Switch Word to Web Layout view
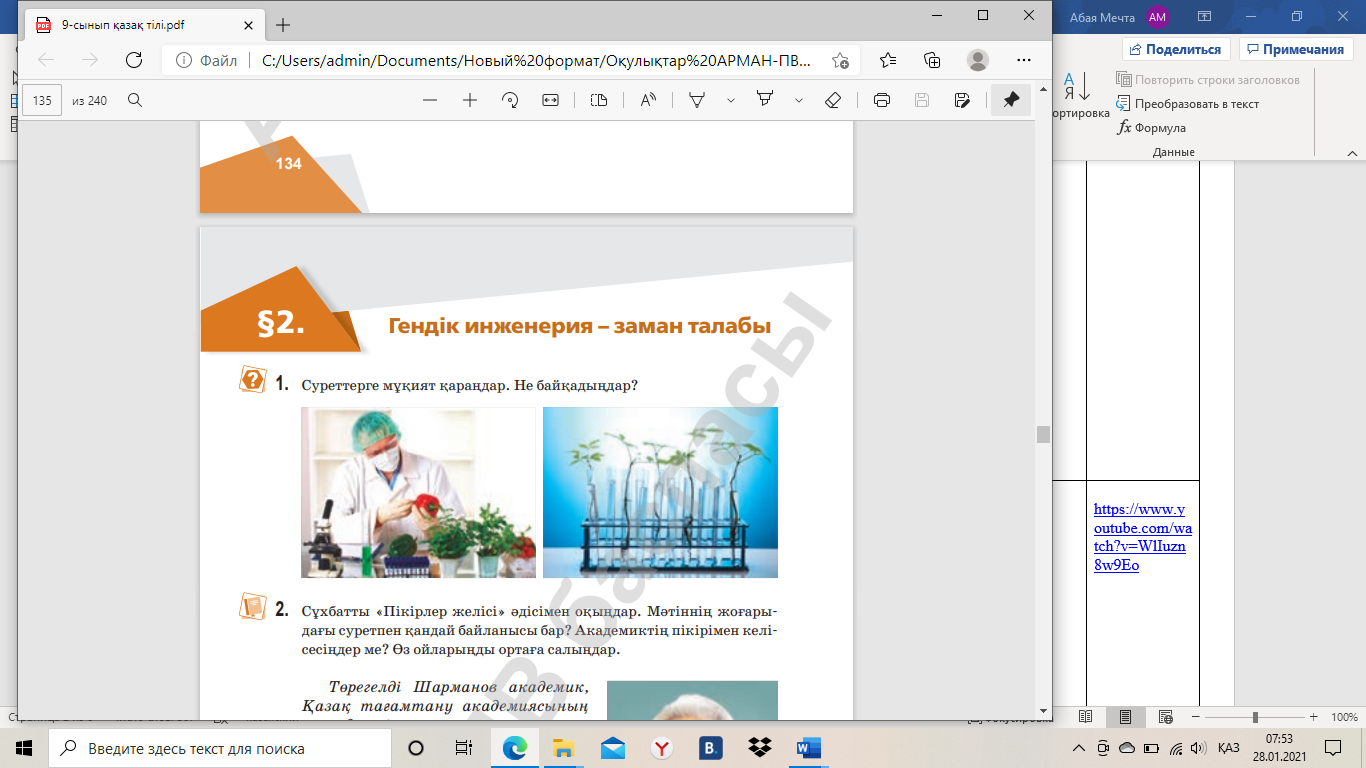 (1166, 717)
